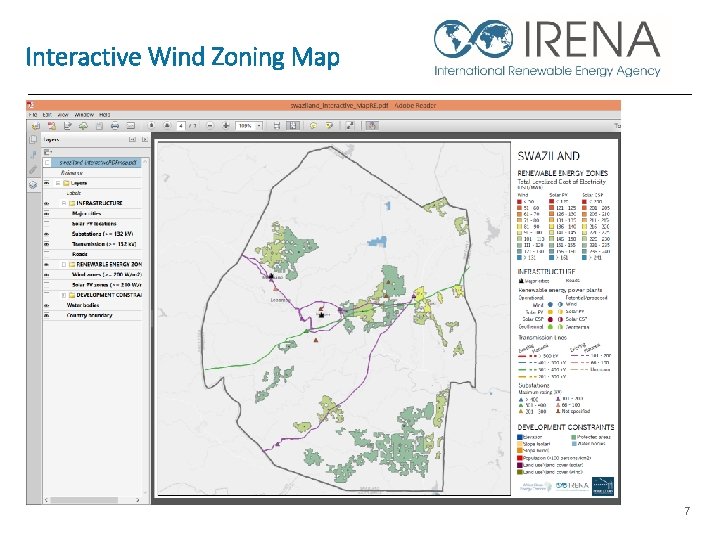The width and height of the screenshot is (720, 540).
Task: Click the Layers panel title
Action: point(51,140)
